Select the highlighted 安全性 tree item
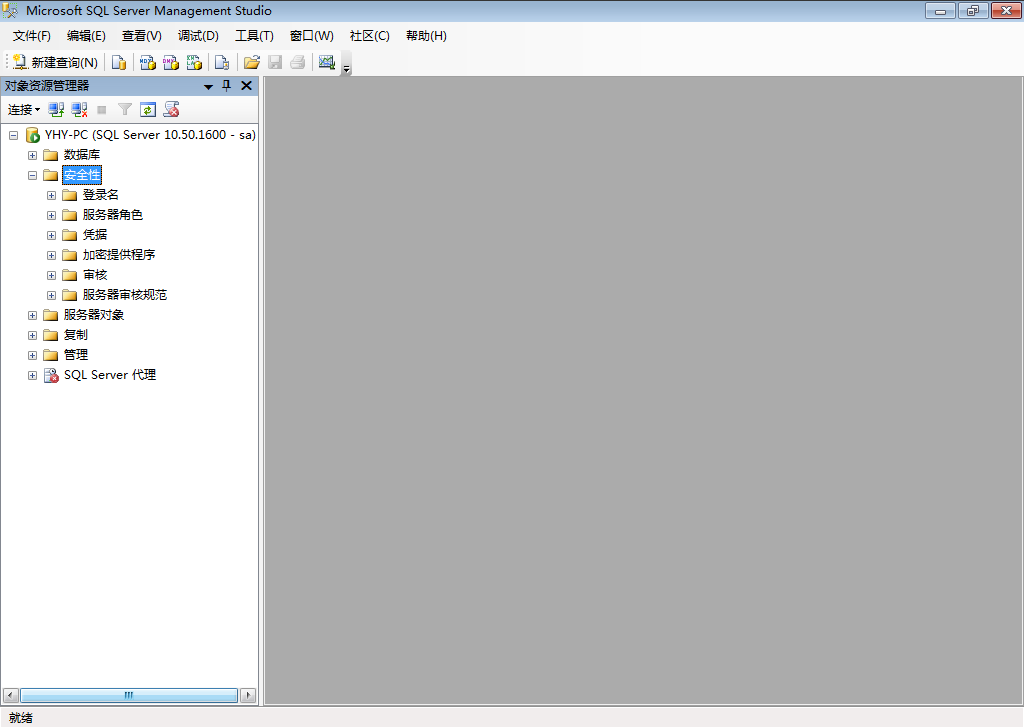Image resolution: width=1024 pixels, height=728 pixels. pyautogui.click(x=82, y=175)
